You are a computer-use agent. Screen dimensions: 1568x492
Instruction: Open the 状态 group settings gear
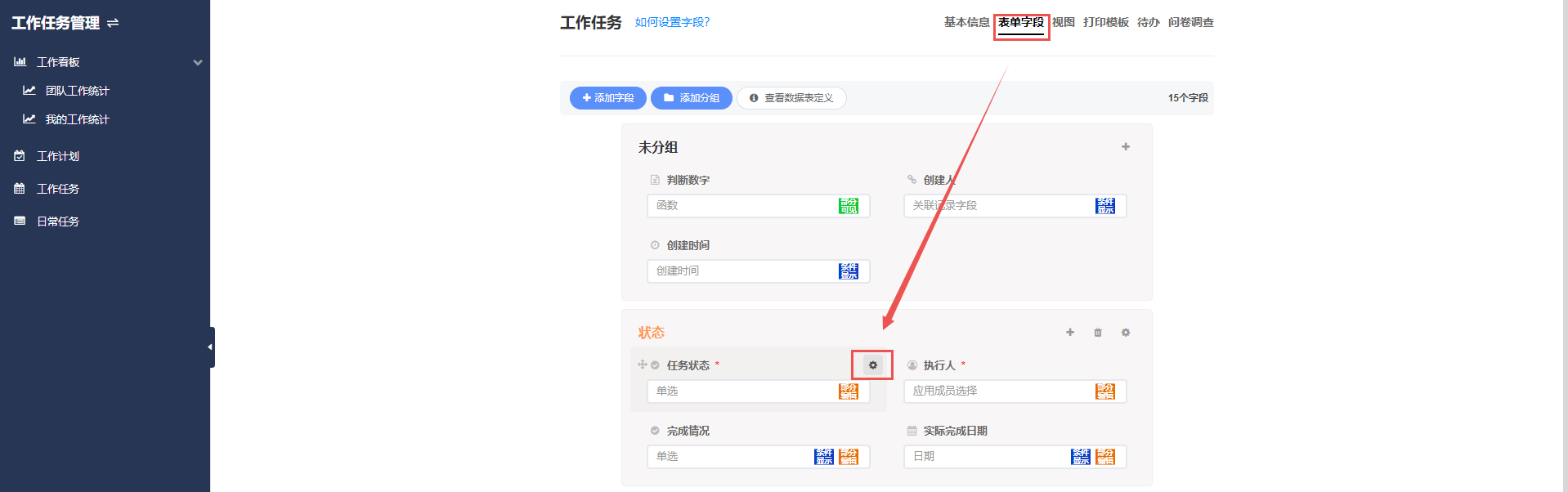click(x=1126, y=333)
